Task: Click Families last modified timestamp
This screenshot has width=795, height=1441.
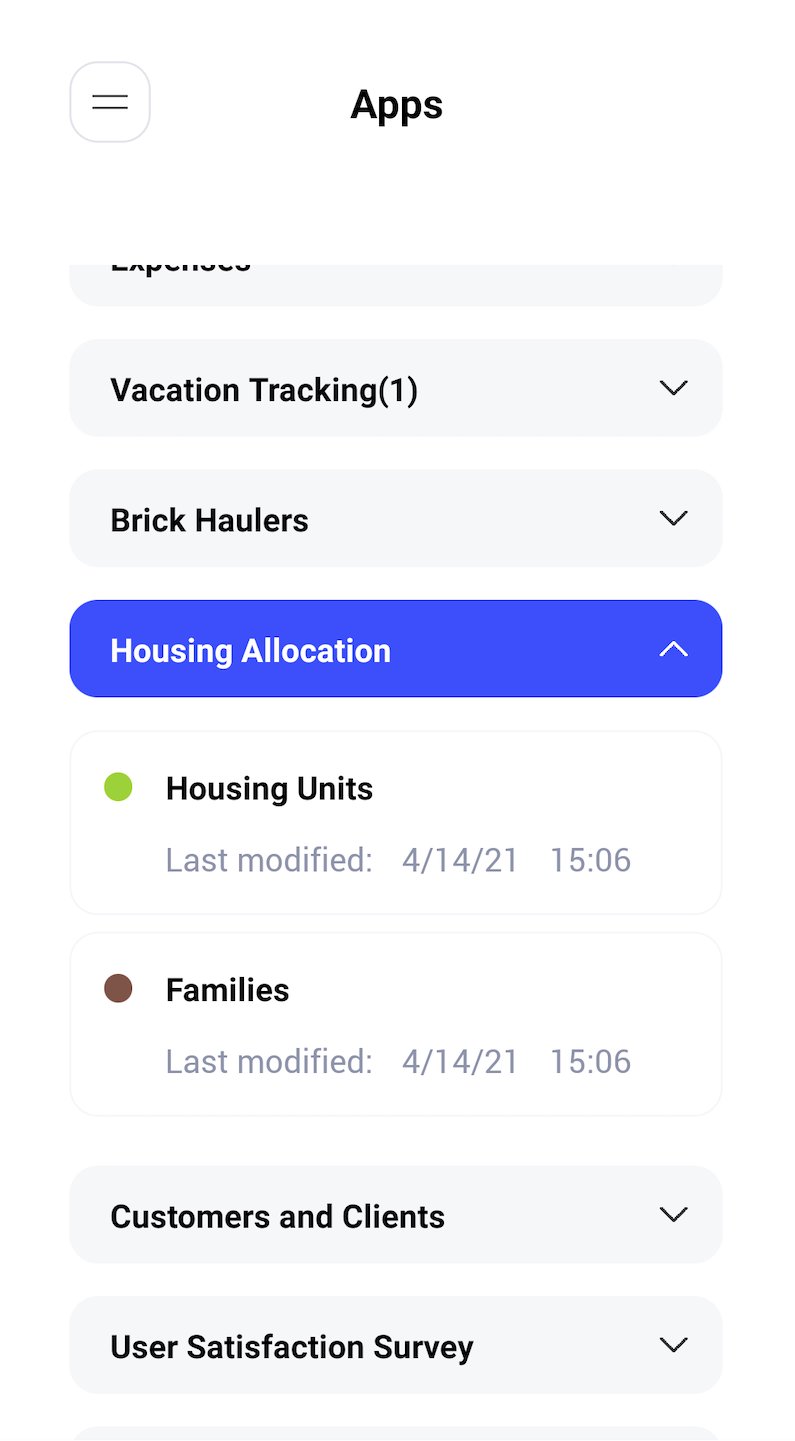Action: (590, 1061)
